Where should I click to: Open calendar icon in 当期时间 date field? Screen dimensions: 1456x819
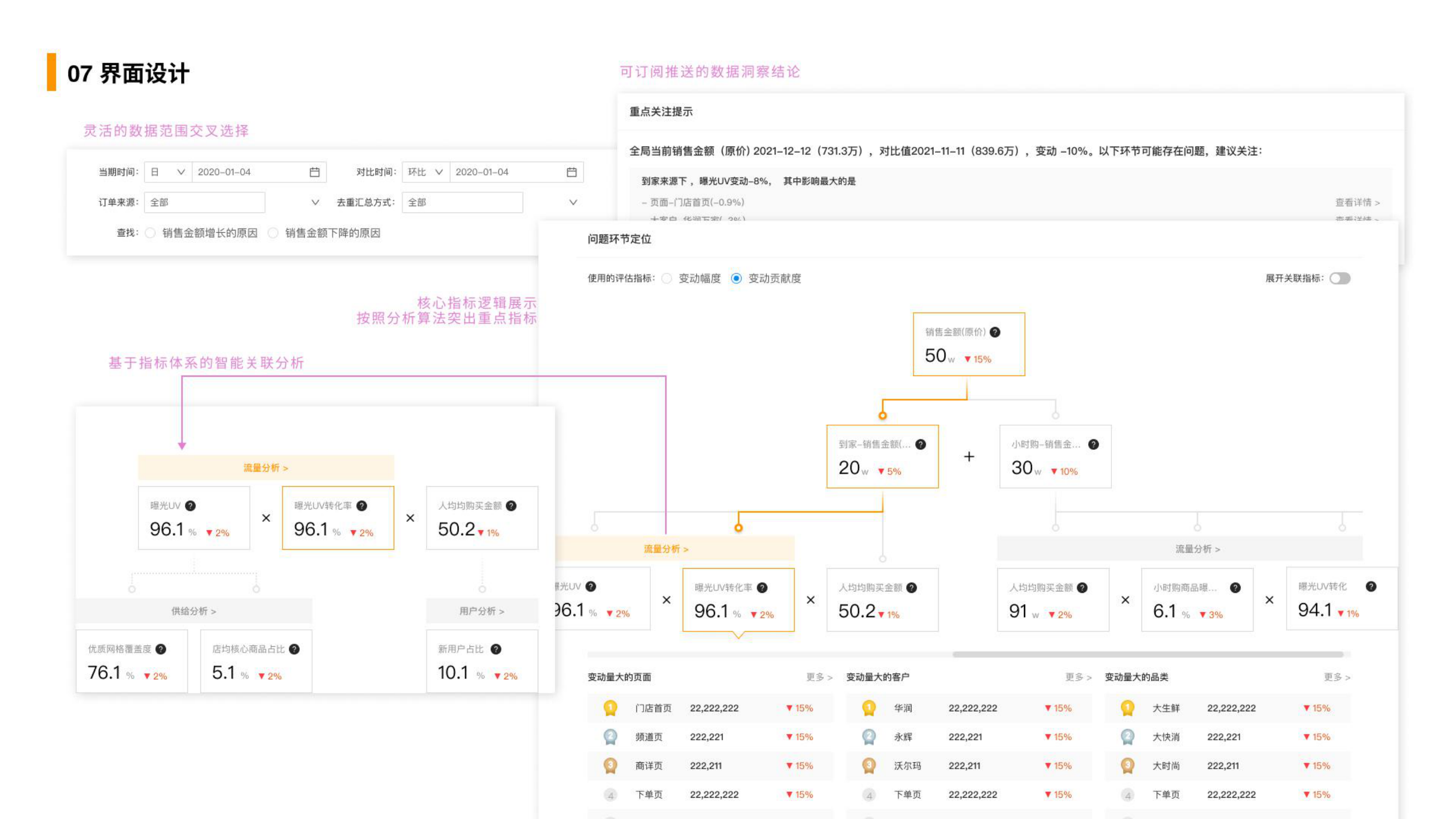click(314, 172)
